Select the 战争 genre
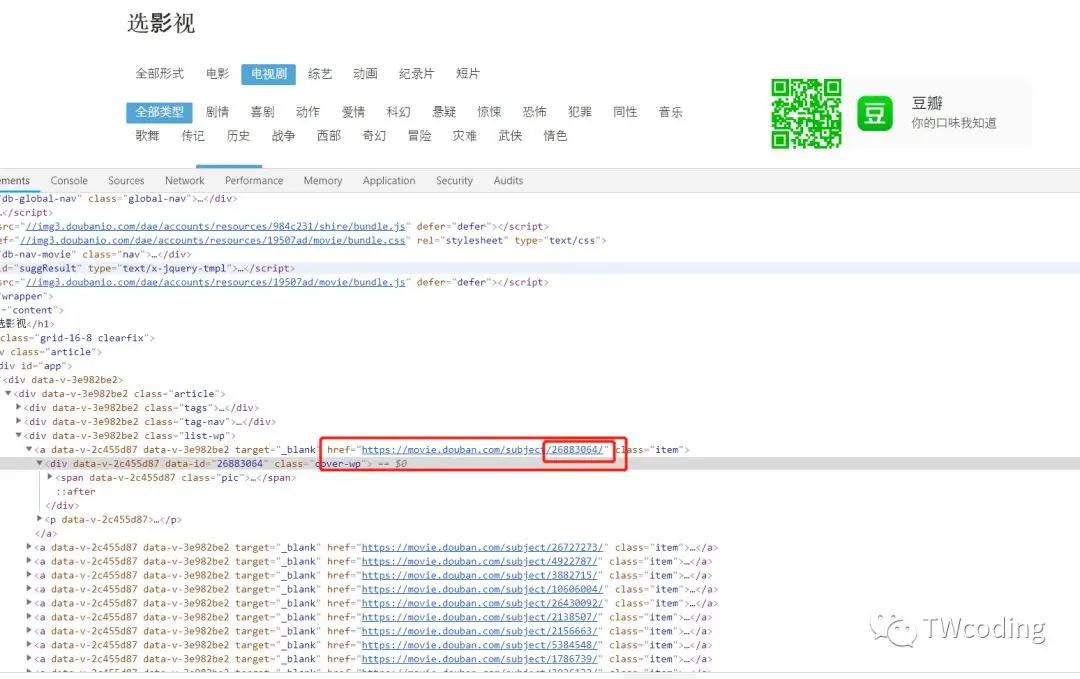Screen dimensions: 1080x679 [x=284, y=136]
